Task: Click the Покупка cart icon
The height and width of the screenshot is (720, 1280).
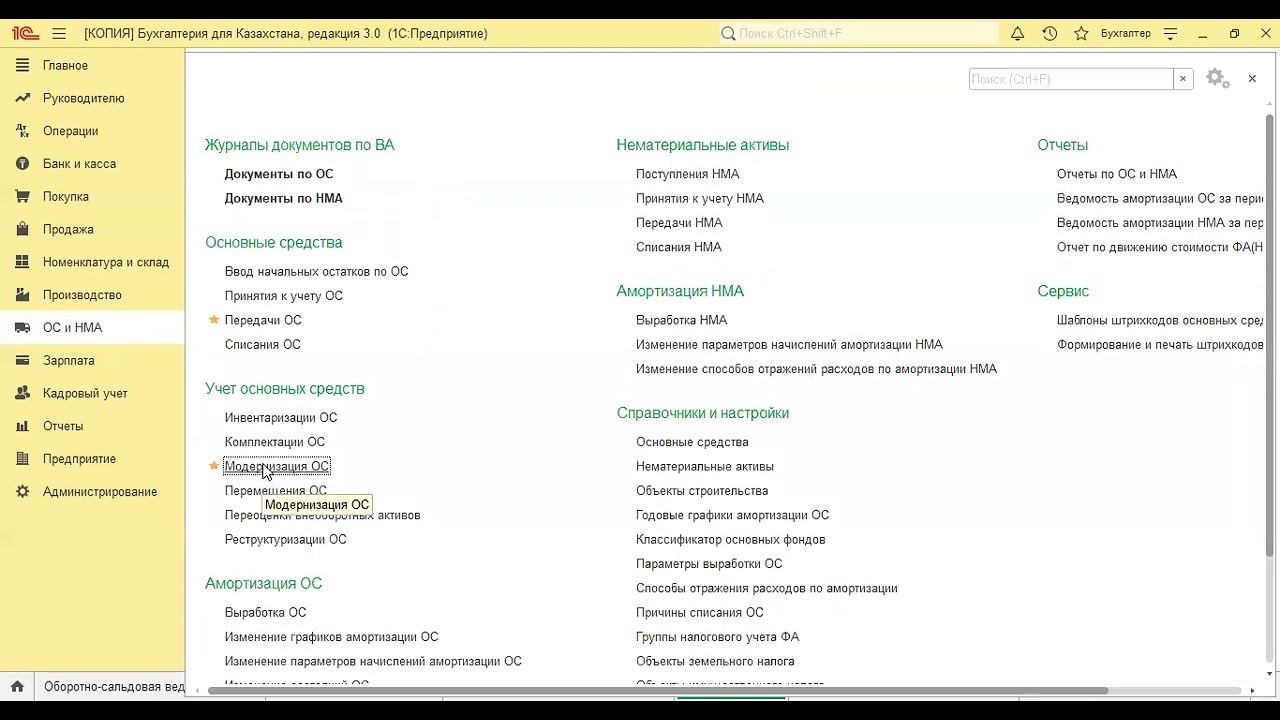Action: (x=22, y=197)
